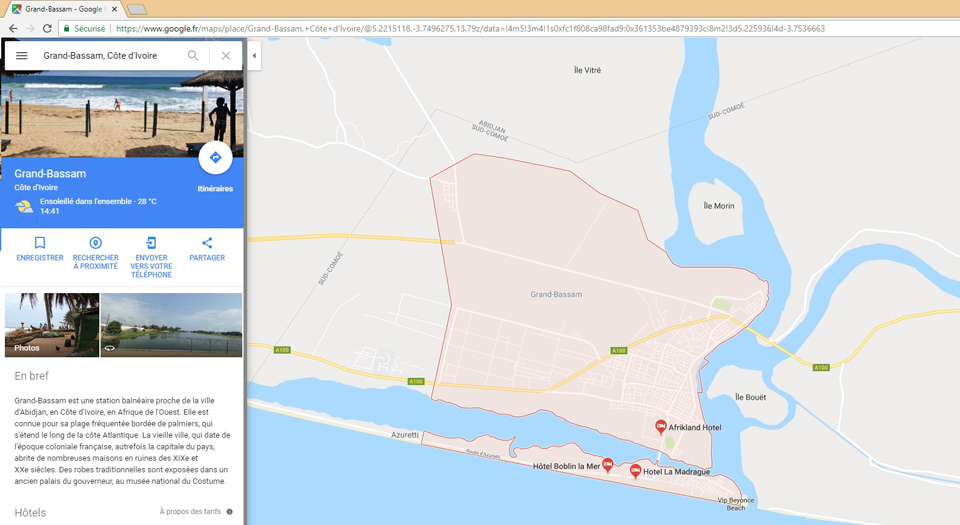Open the Photos thumbnail

(x=52, y=324)
